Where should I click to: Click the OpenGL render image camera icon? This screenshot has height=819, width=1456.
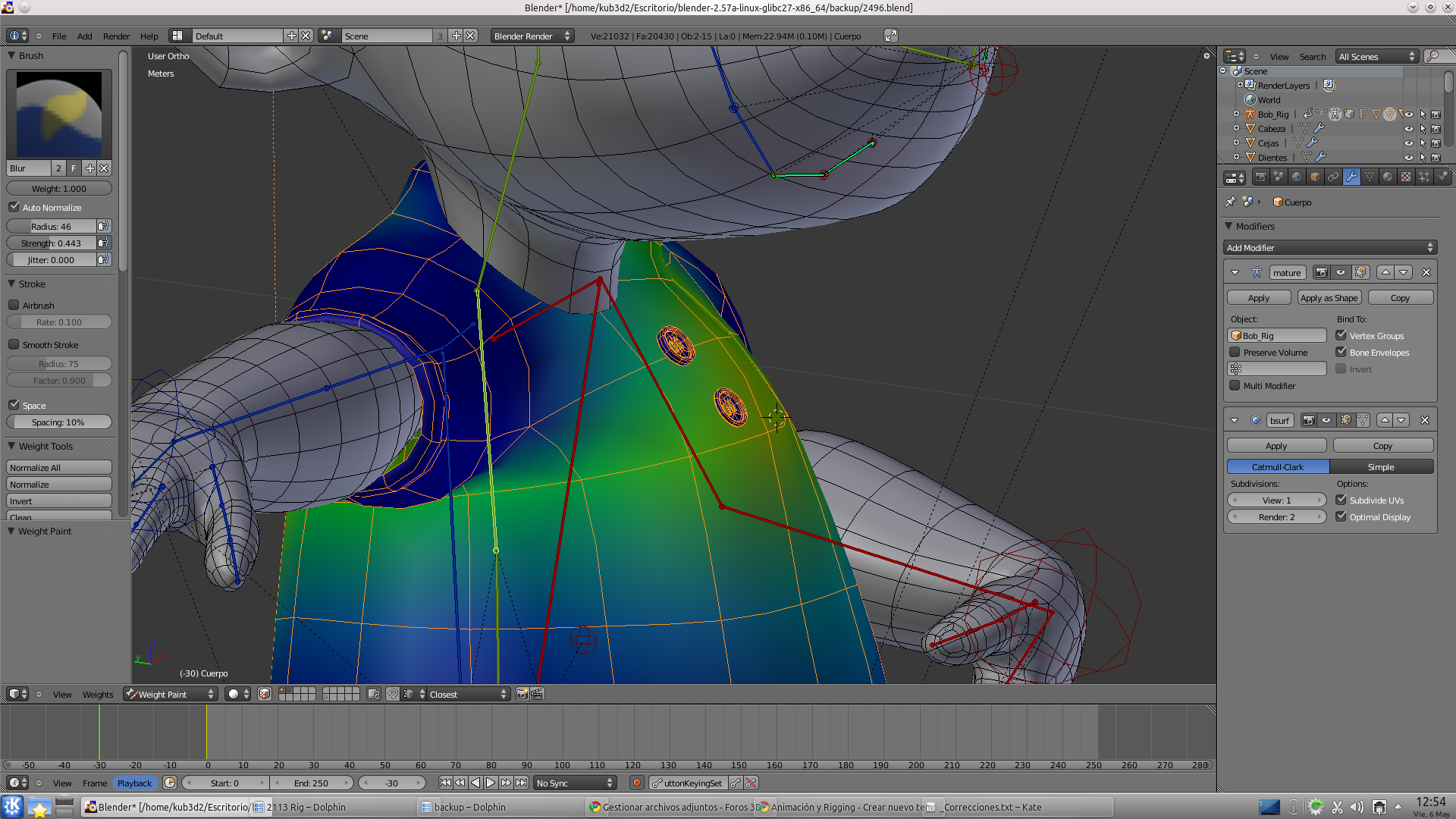pos(522,694)
